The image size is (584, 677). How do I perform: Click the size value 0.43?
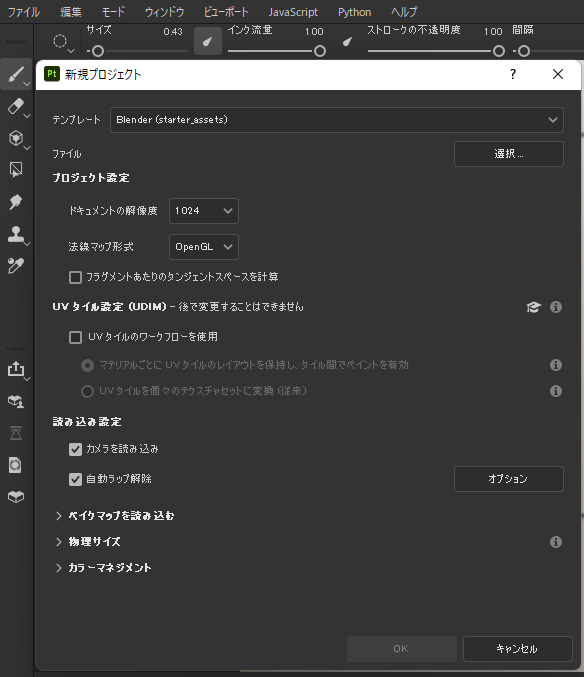pos(173,32)
